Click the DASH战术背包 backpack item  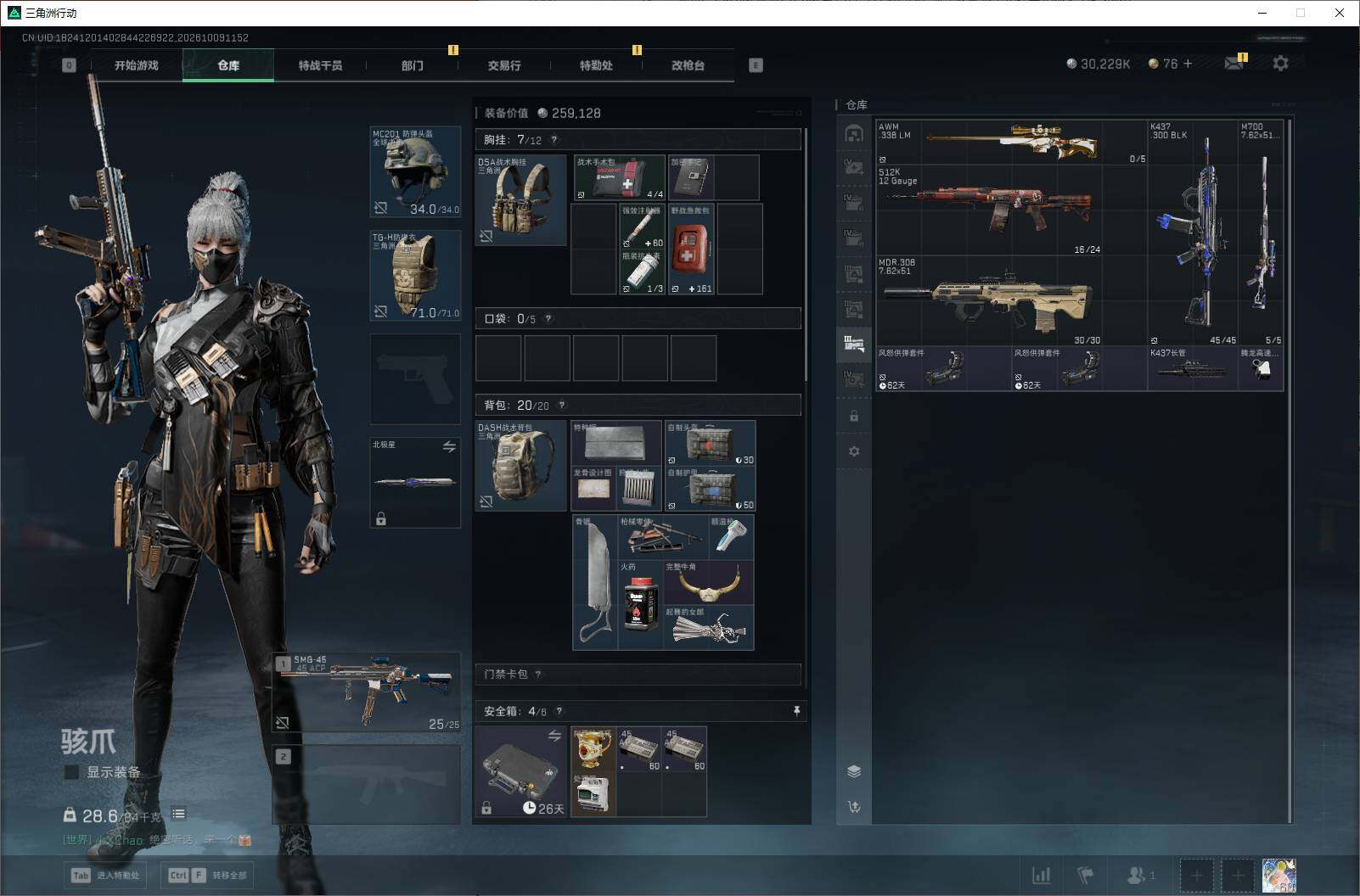point(520,465)
